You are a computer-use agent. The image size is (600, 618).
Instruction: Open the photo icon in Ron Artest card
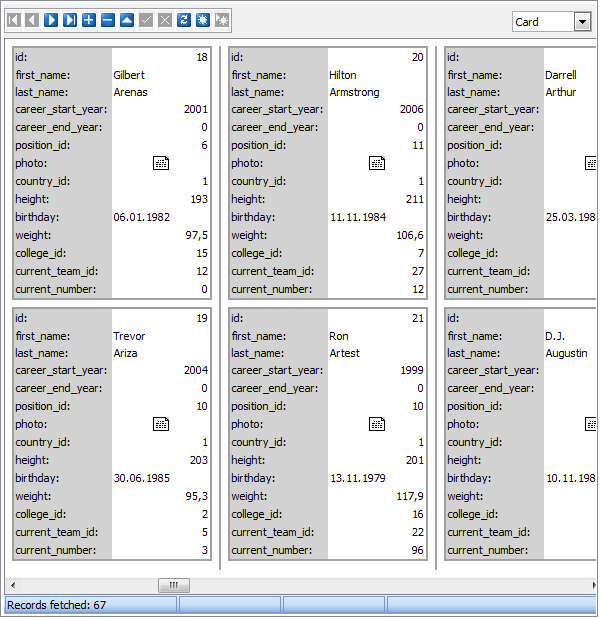pos(377,424)
